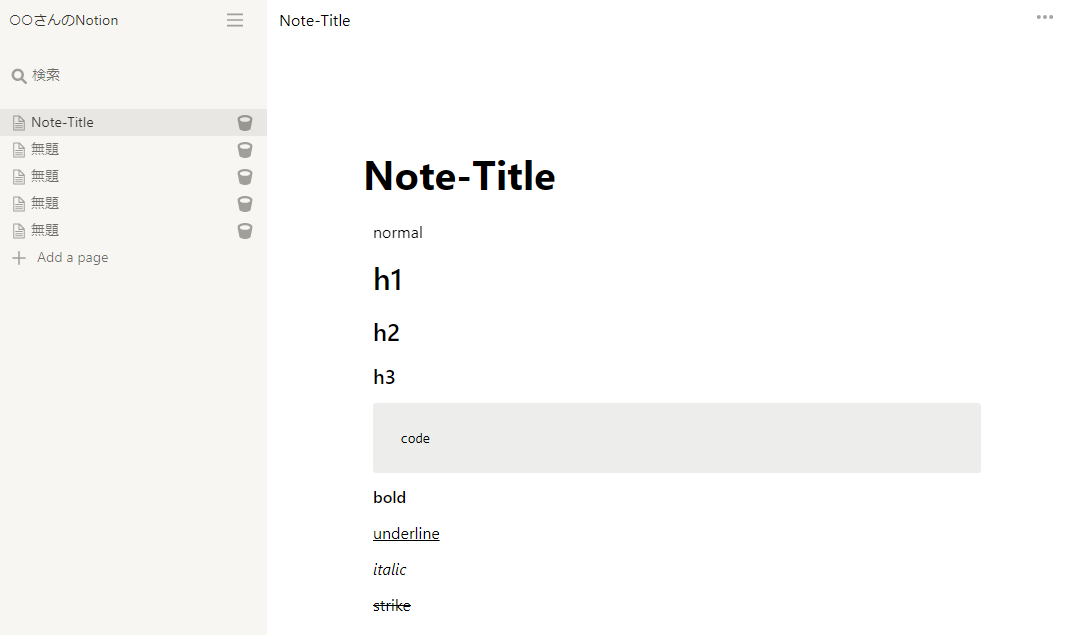The image size is (1071, 635).
Task: Click inside the gray code block
Action: [x=676, y=438]
